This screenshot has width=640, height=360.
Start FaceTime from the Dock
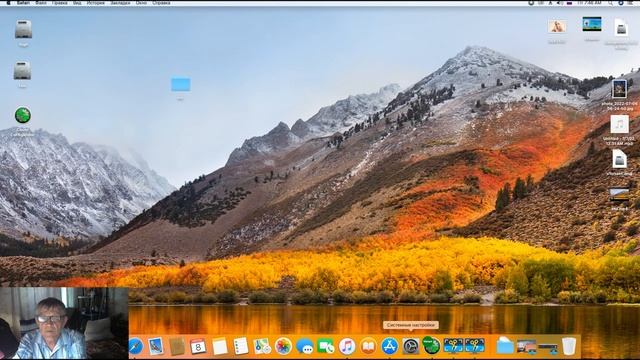pyautogui.click(x=326, y=346)
